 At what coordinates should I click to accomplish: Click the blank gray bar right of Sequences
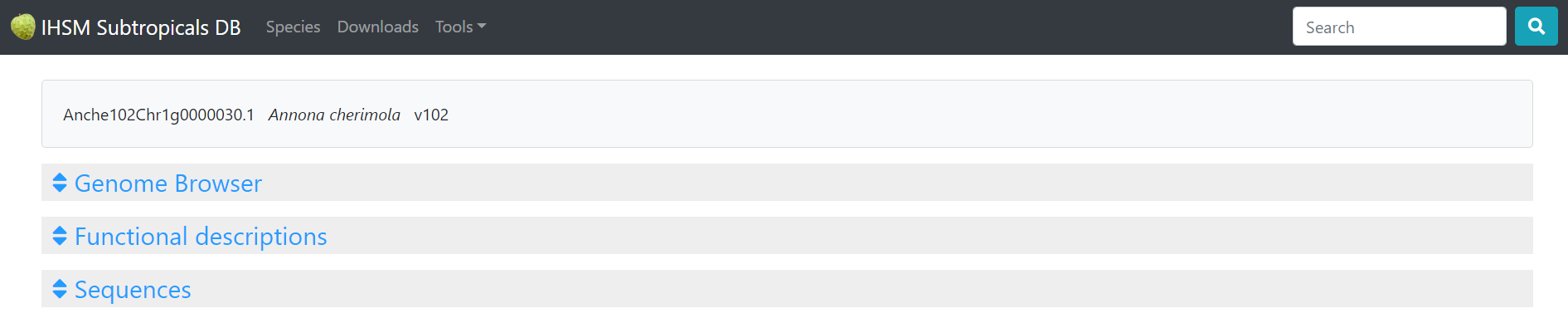(862, 289)
